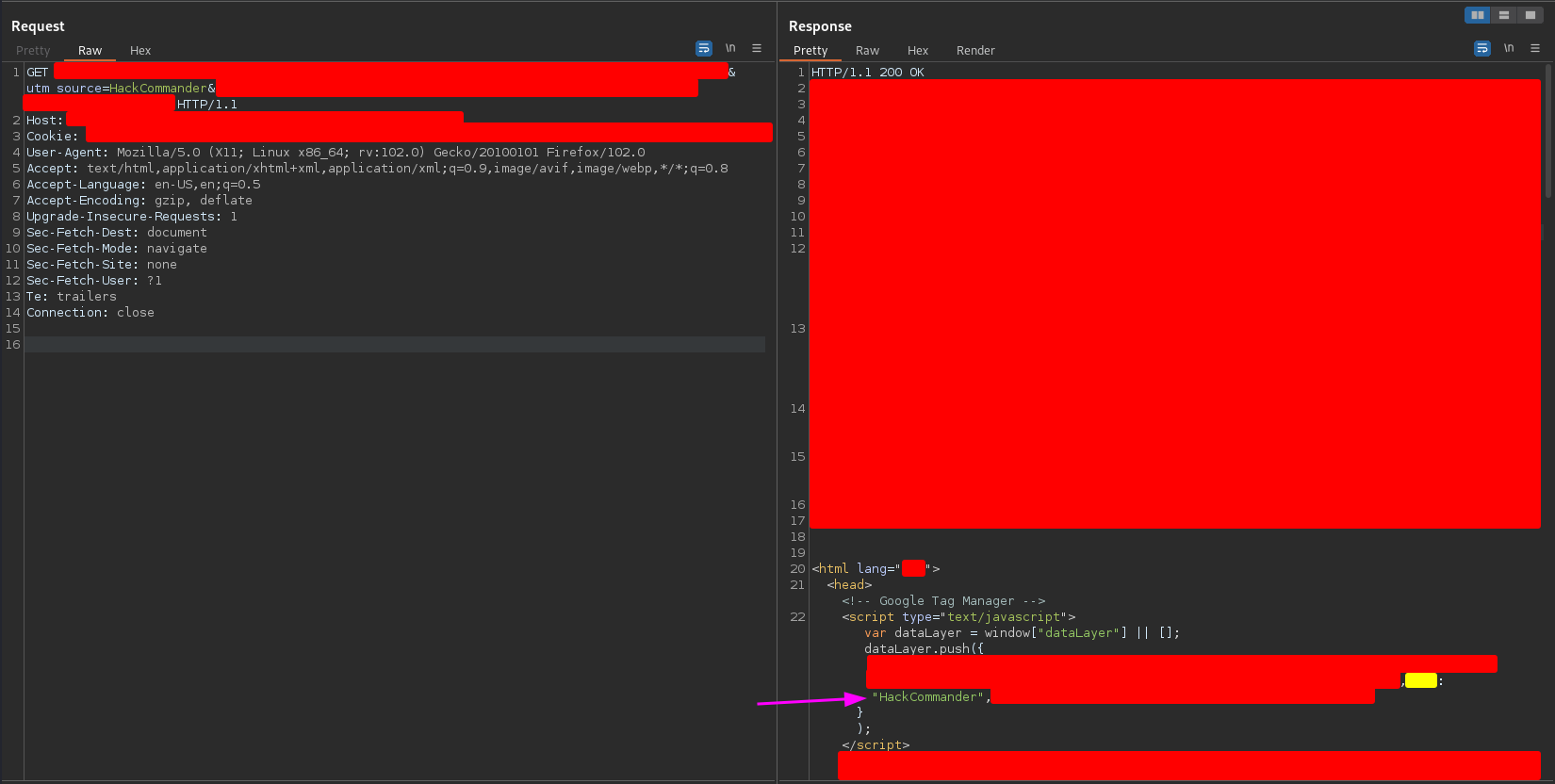Switch Request view to Hex tab

point(140,51)
